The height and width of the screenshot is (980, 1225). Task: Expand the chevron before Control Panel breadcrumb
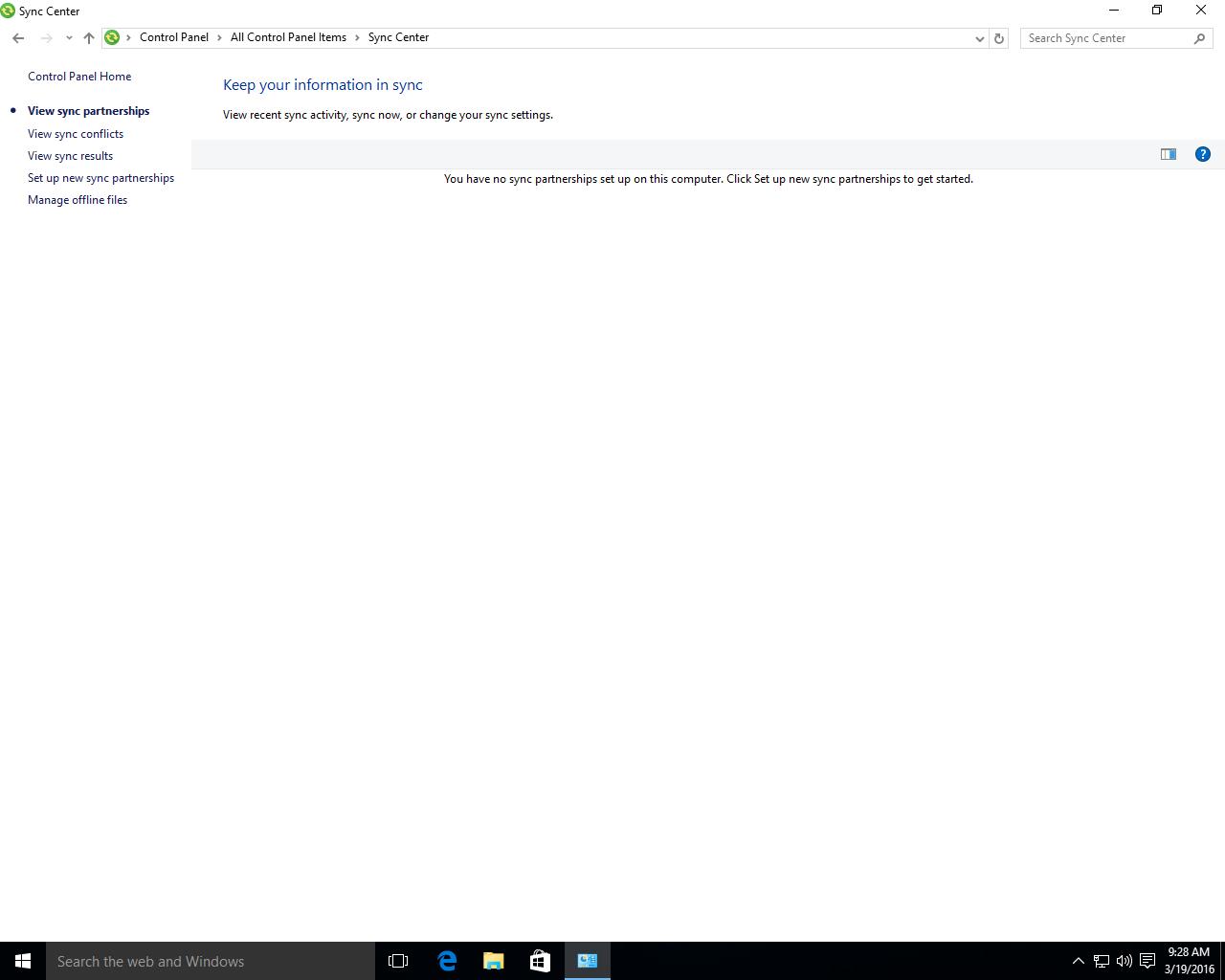pyautogui.click(x=128, y=37)
